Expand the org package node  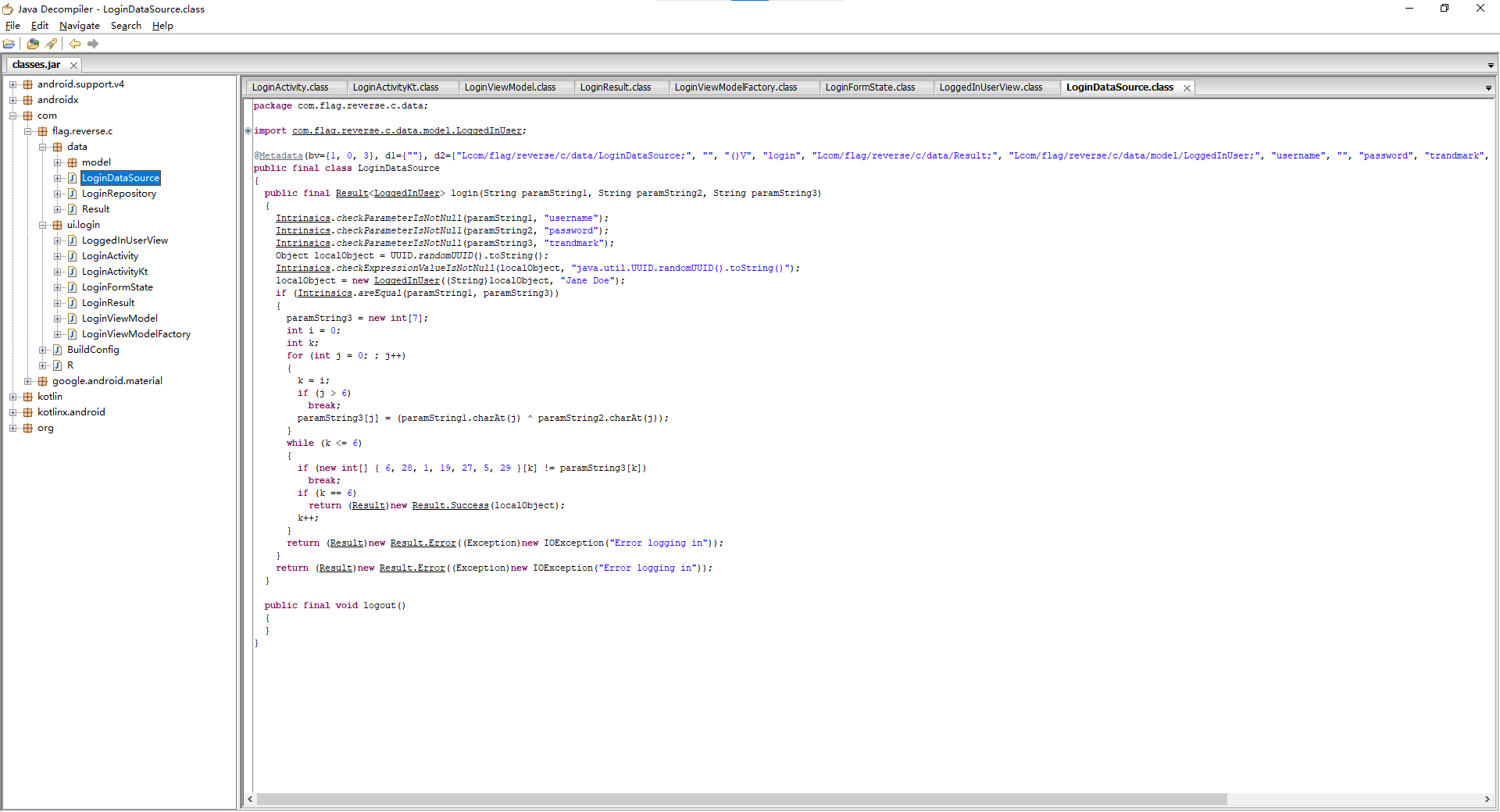coord(12,428)
